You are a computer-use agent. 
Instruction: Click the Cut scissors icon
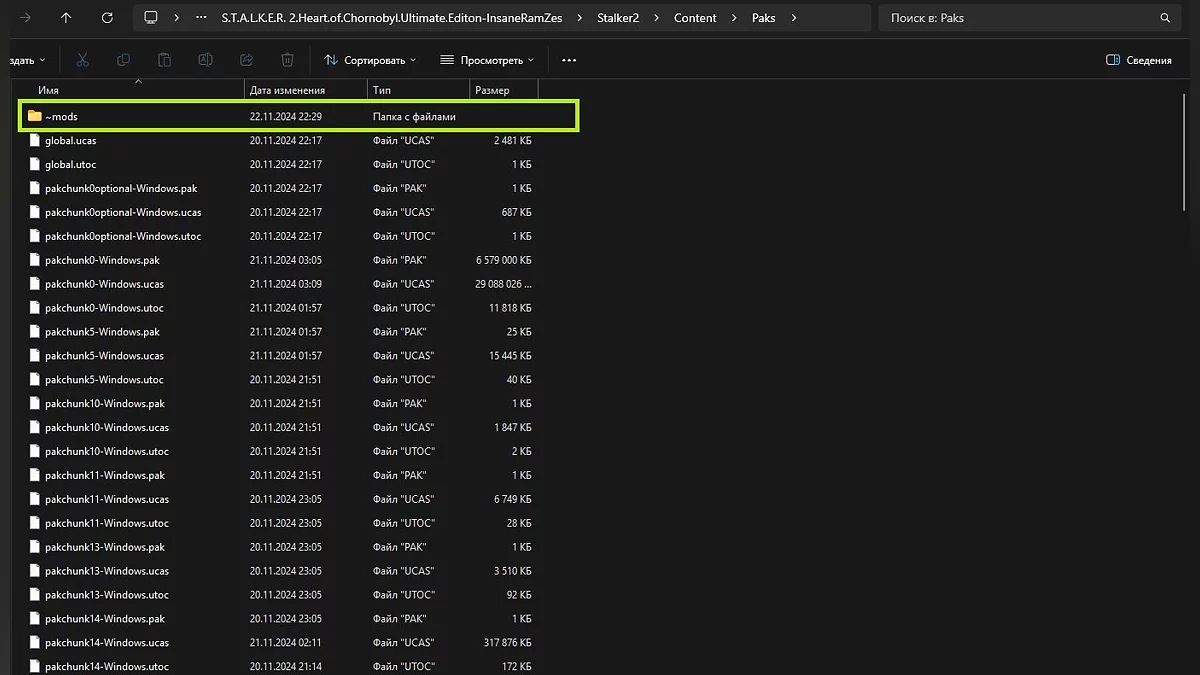(82, 60)
